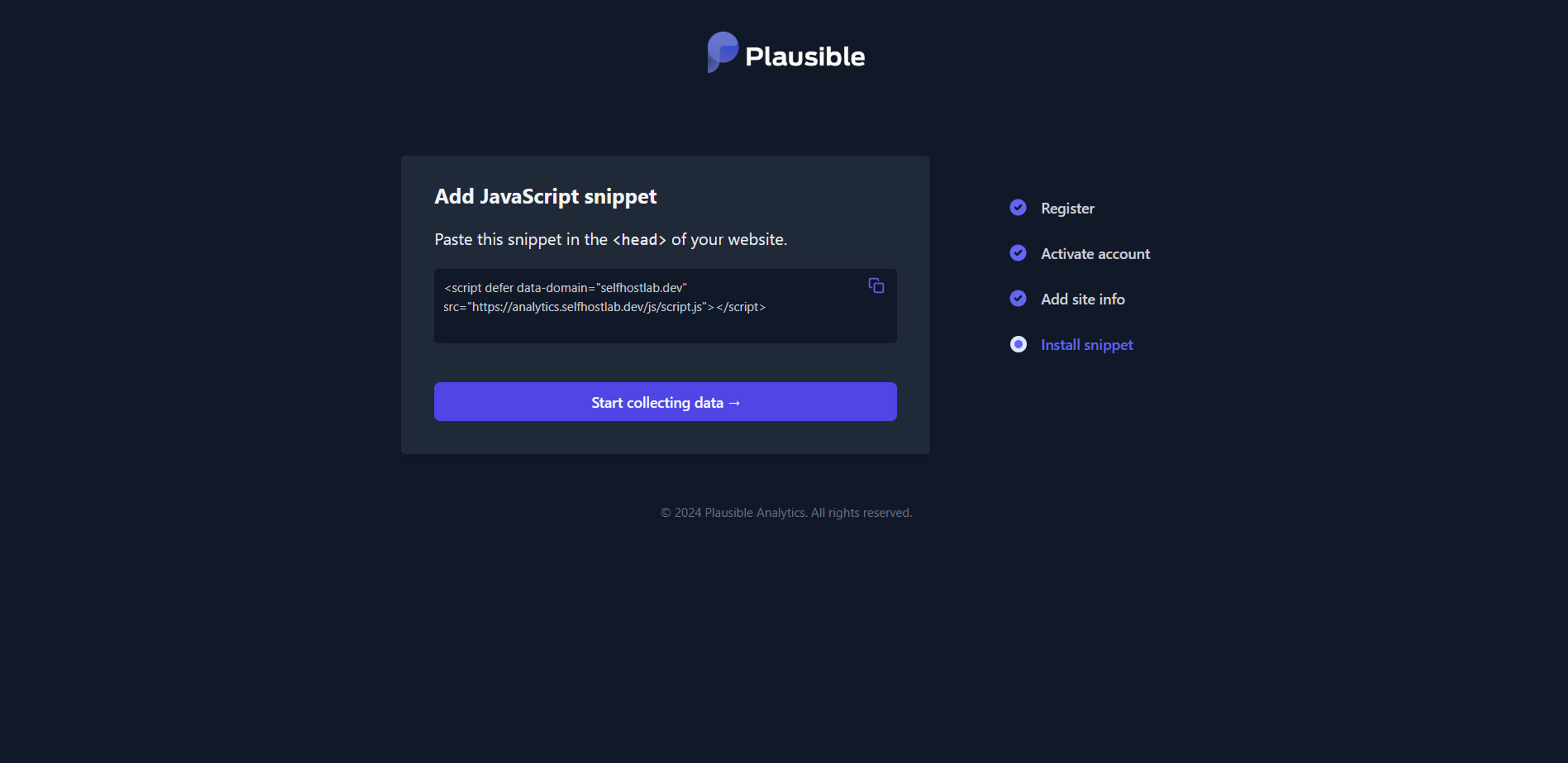Click the arrow on Start collecting data

coord(734,403)
